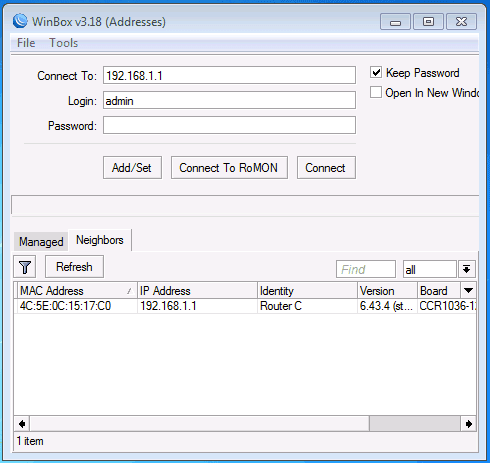Enable Open In New Window checkbox
The image size is (490, 463).
tap(376, 92)
